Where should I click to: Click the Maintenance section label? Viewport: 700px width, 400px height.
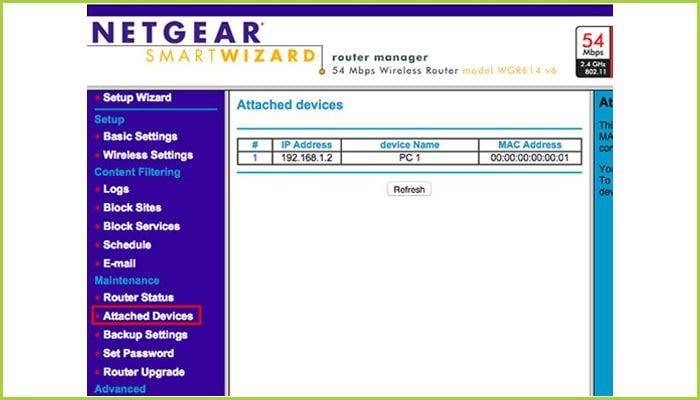tap(127, 280)
